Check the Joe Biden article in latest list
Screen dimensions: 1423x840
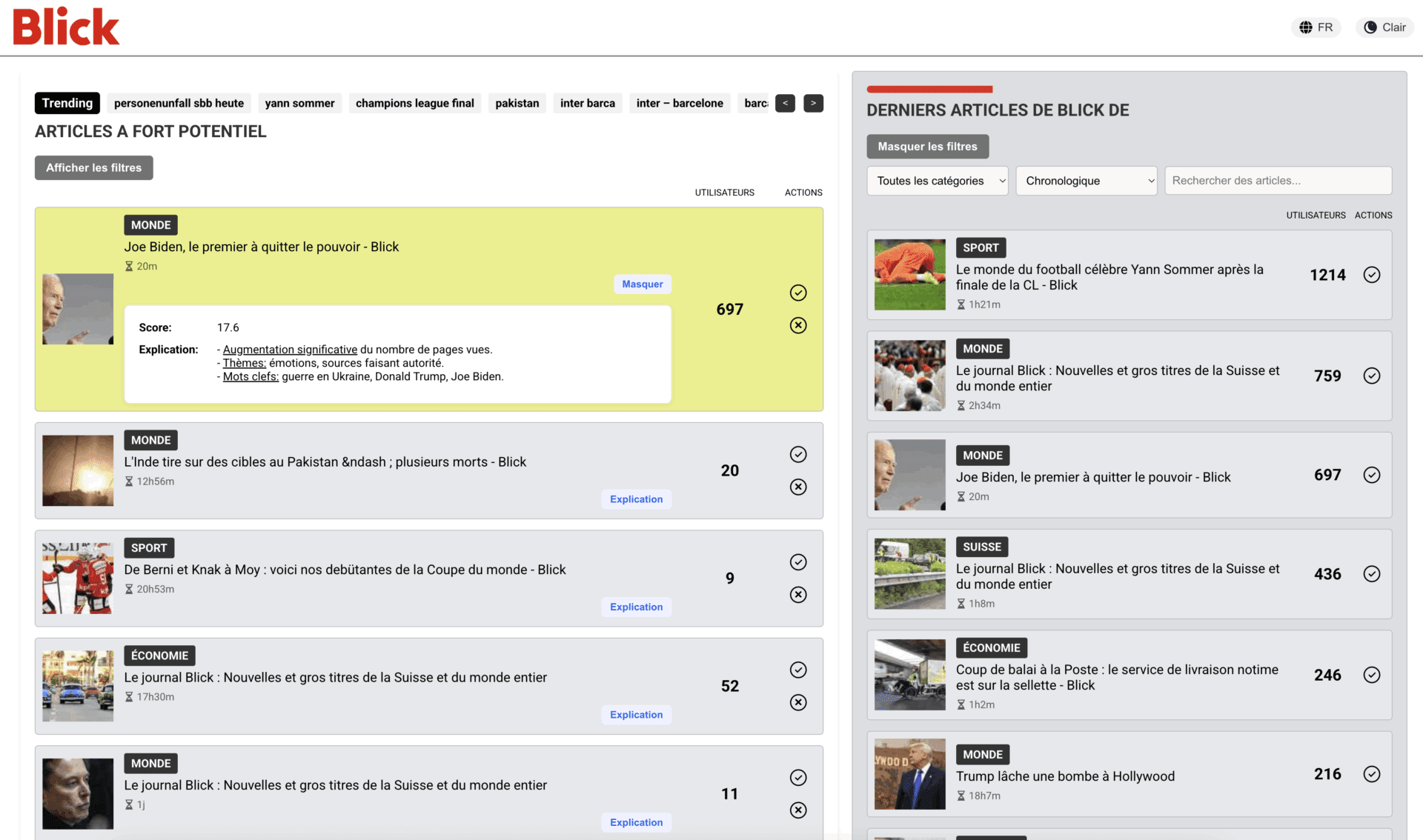coord(1372,475)
